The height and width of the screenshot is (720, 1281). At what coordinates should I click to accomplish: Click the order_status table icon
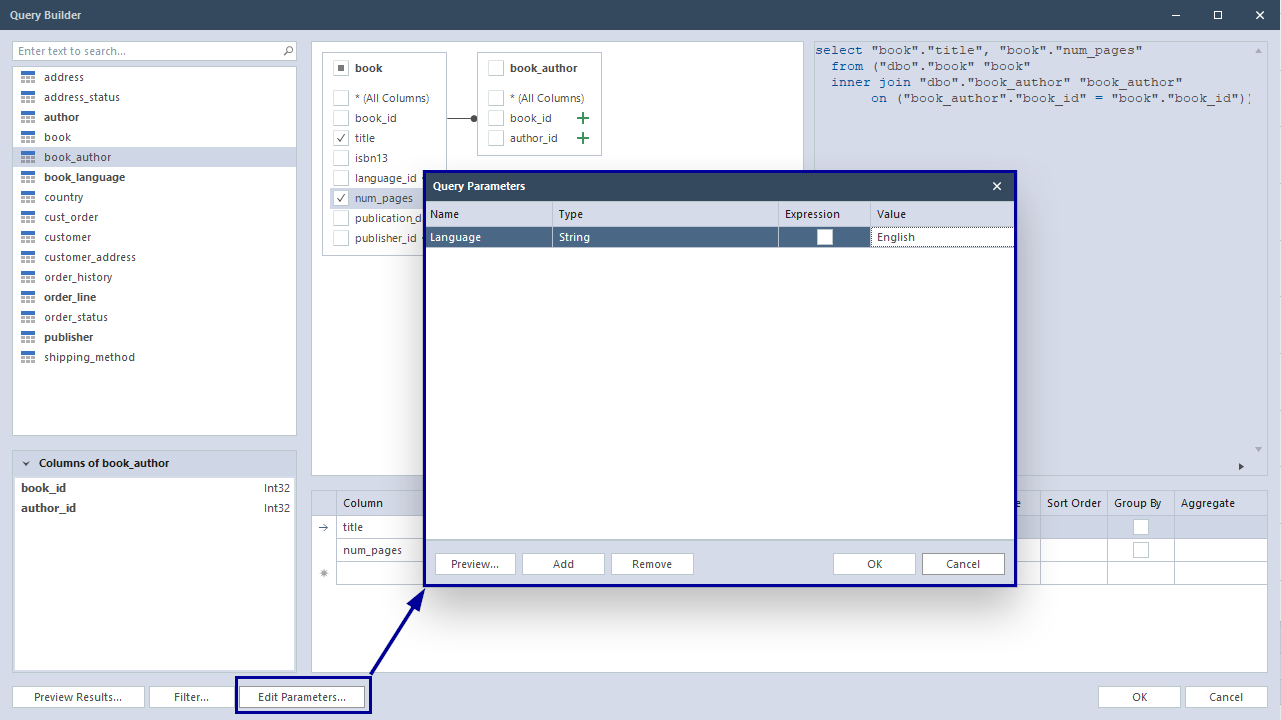coord(28,317)
